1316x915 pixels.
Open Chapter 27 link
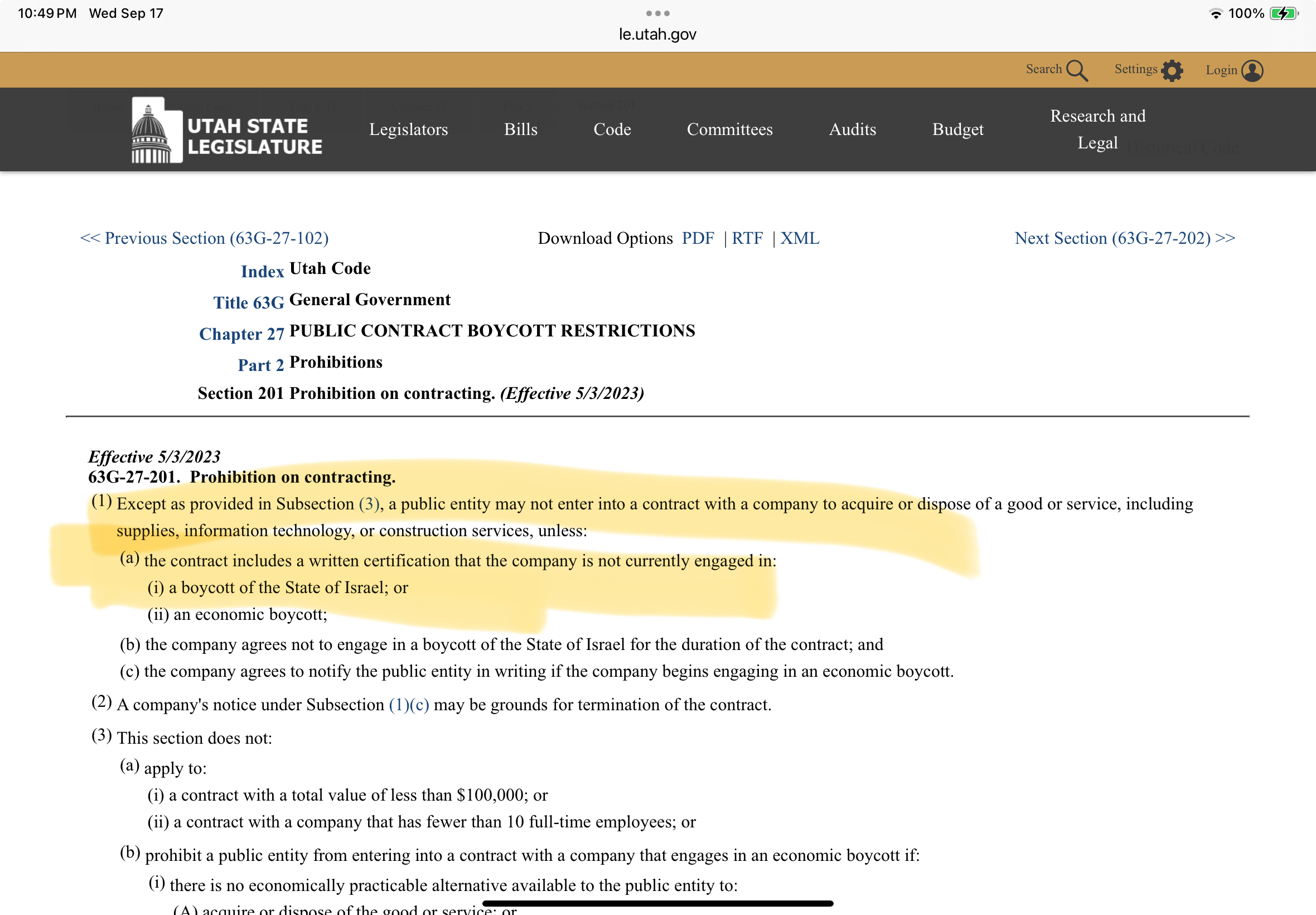click(241, 334)
